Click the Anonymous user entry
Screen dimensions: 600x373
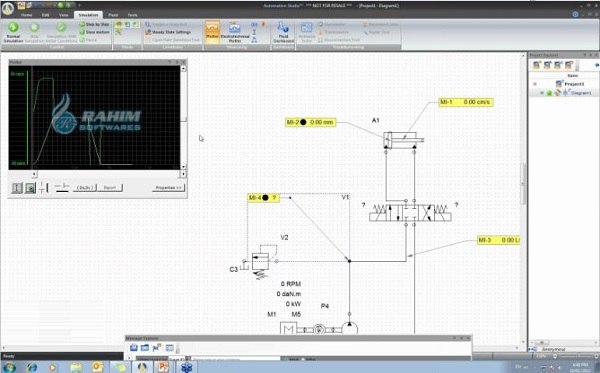click(553, 349)
